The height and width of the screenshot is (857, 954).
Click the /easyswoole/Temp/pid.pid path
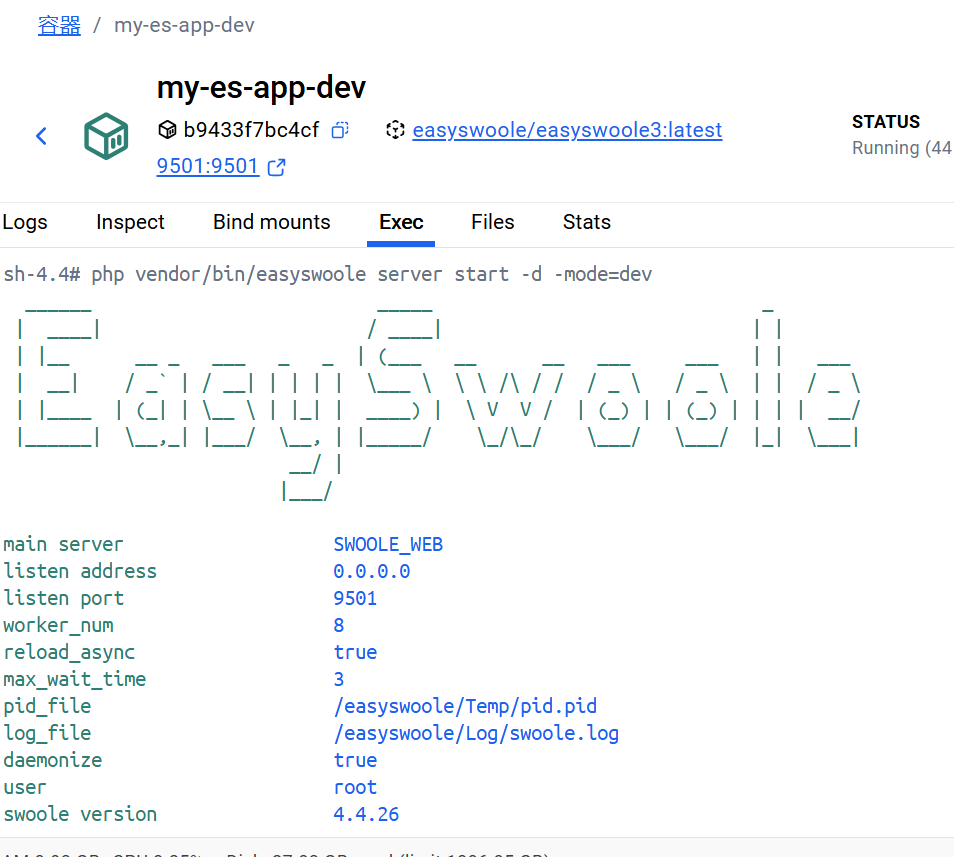(465, 706)
